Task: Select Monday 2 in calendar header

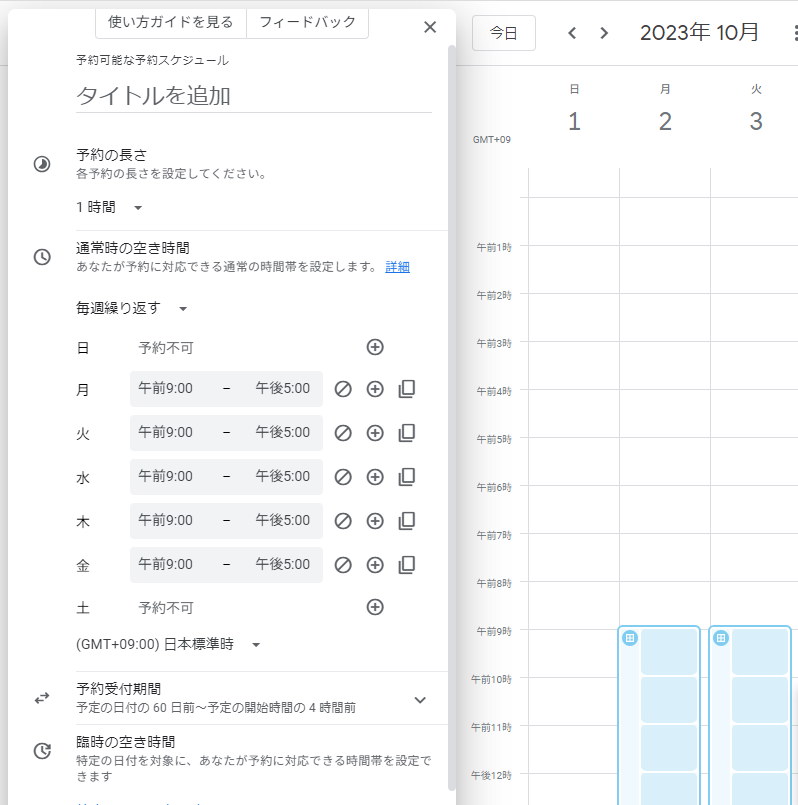Action: click(x=665, y=122)
